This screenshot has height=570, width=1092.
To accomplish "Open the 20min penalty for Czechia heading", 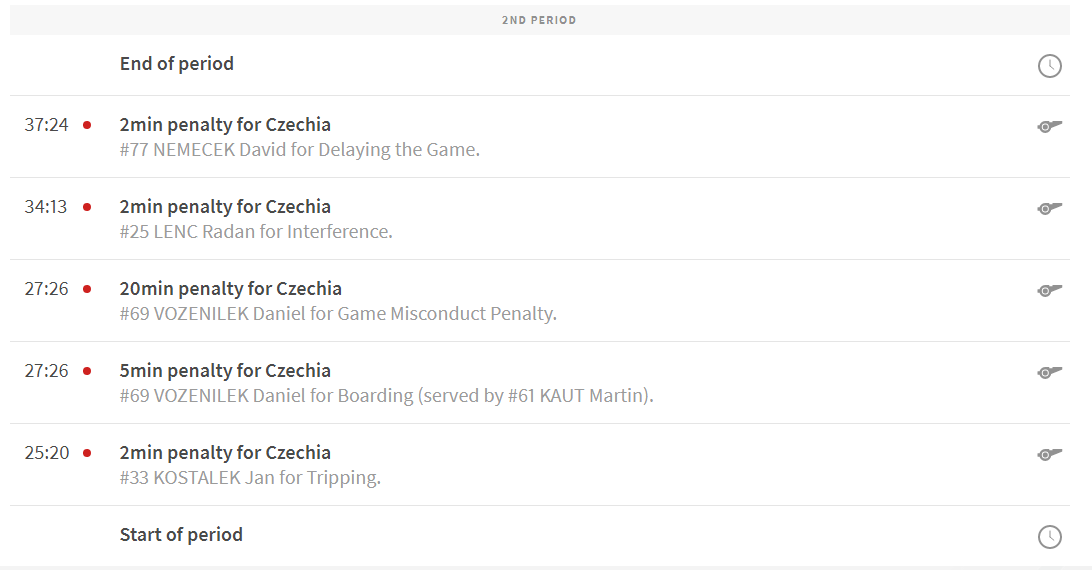I will 231,289.
